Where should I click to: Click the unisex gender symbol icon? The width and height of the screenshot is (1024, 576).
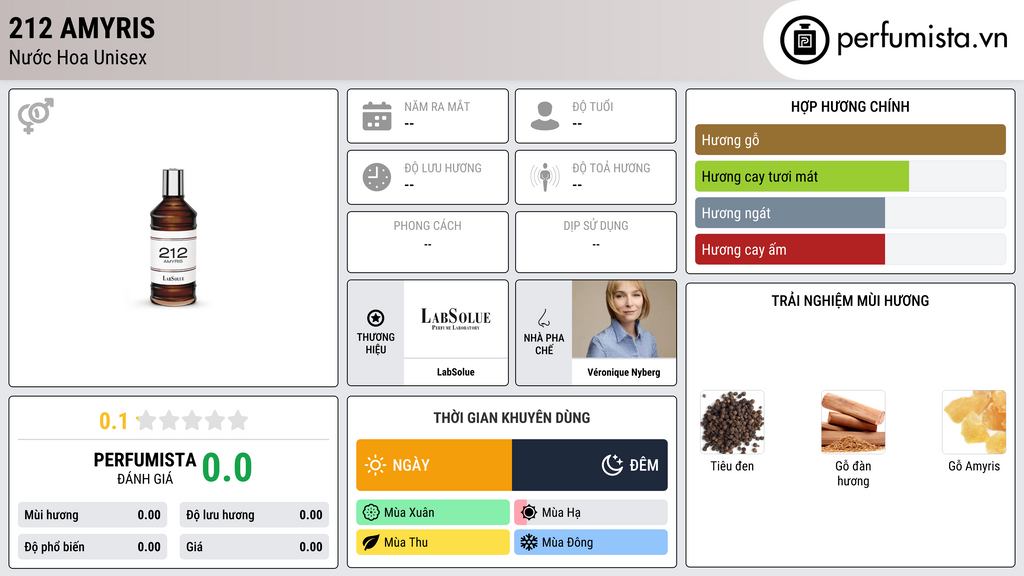tap(36, 116)
